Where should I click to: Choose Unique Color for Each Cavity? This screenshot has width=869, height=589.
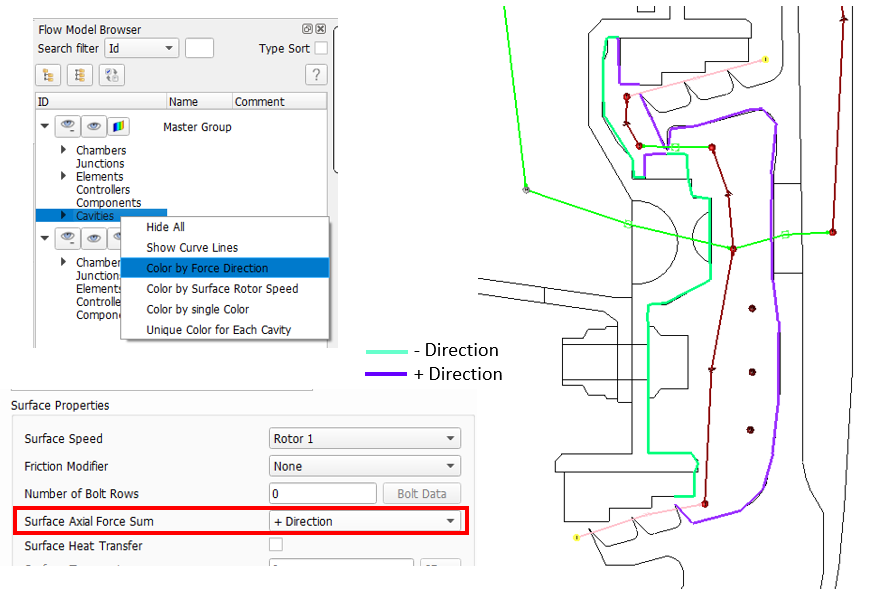218,330
